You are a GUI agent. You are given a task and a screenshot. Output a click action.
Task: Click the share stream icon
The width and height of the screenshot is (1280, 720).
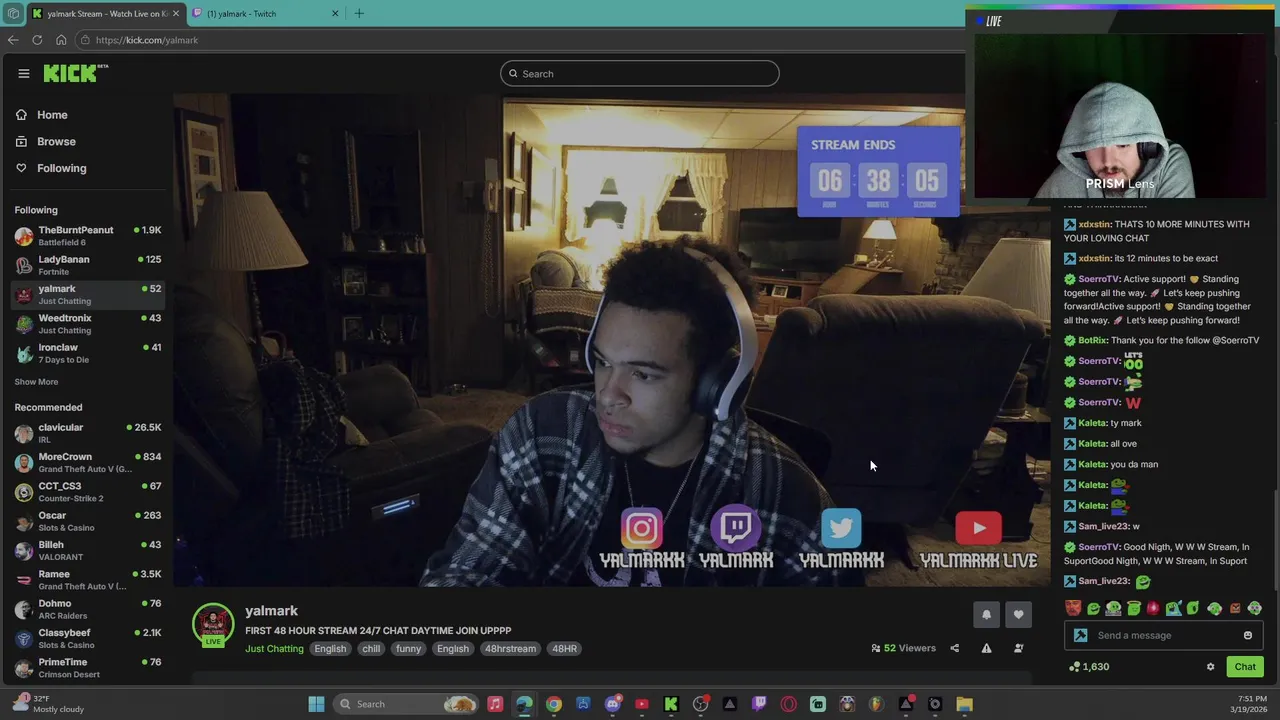pos(954,648)
